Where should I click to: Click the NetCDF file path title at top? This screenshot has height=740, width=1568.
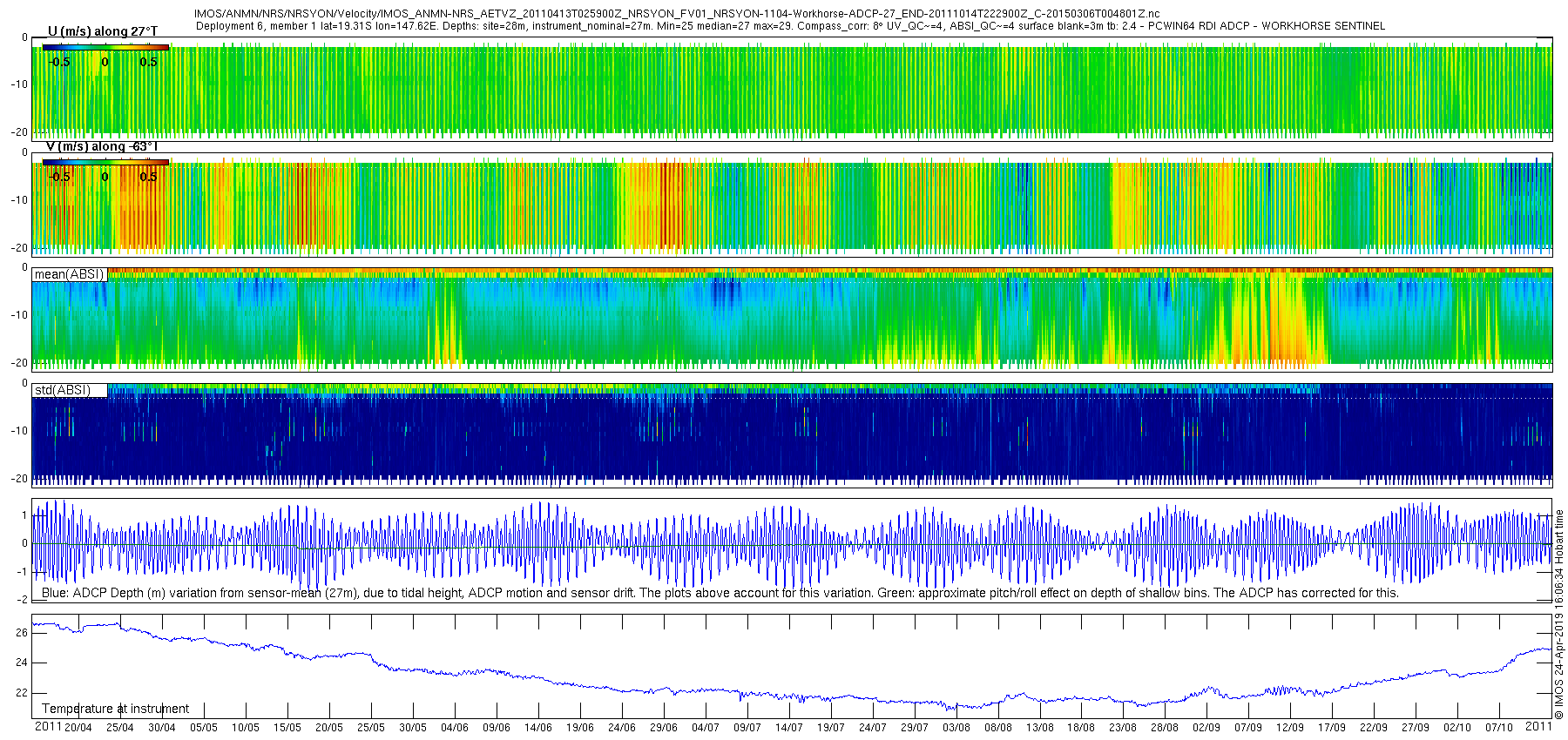point(677,14)
